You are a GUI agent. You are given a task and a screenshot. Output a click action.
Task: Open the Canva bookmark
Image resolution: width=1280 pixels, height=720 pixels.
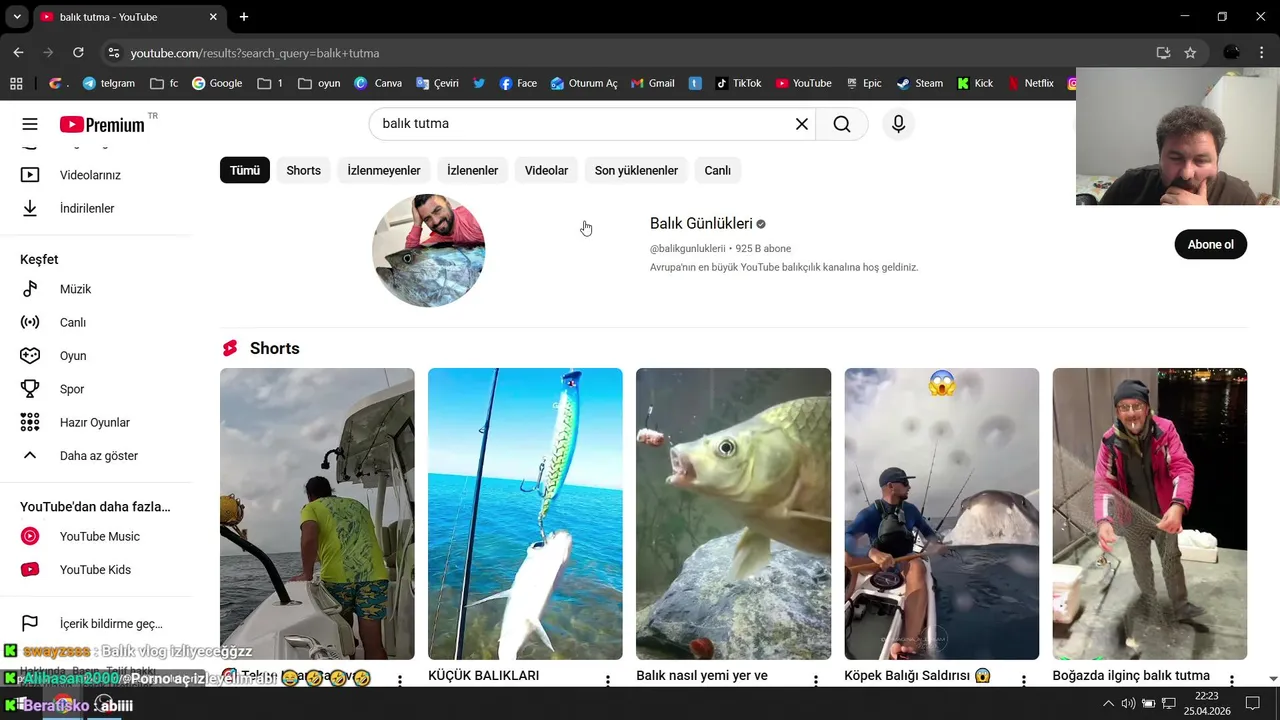click(x=378, y=83)
